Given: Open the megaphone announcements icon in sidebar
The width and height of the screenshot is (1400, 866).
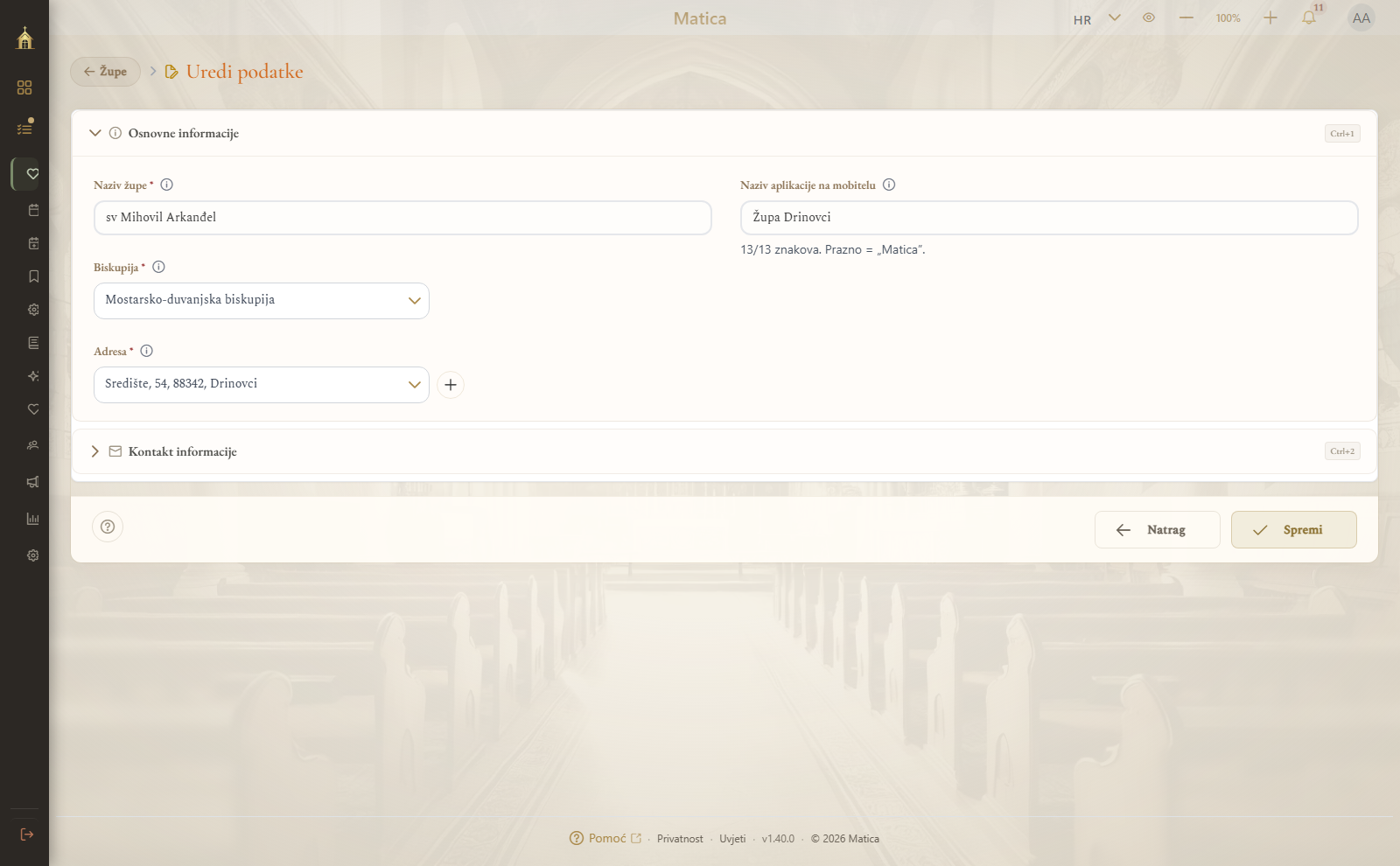Looking at the screenshot, I should coord(33,482).
